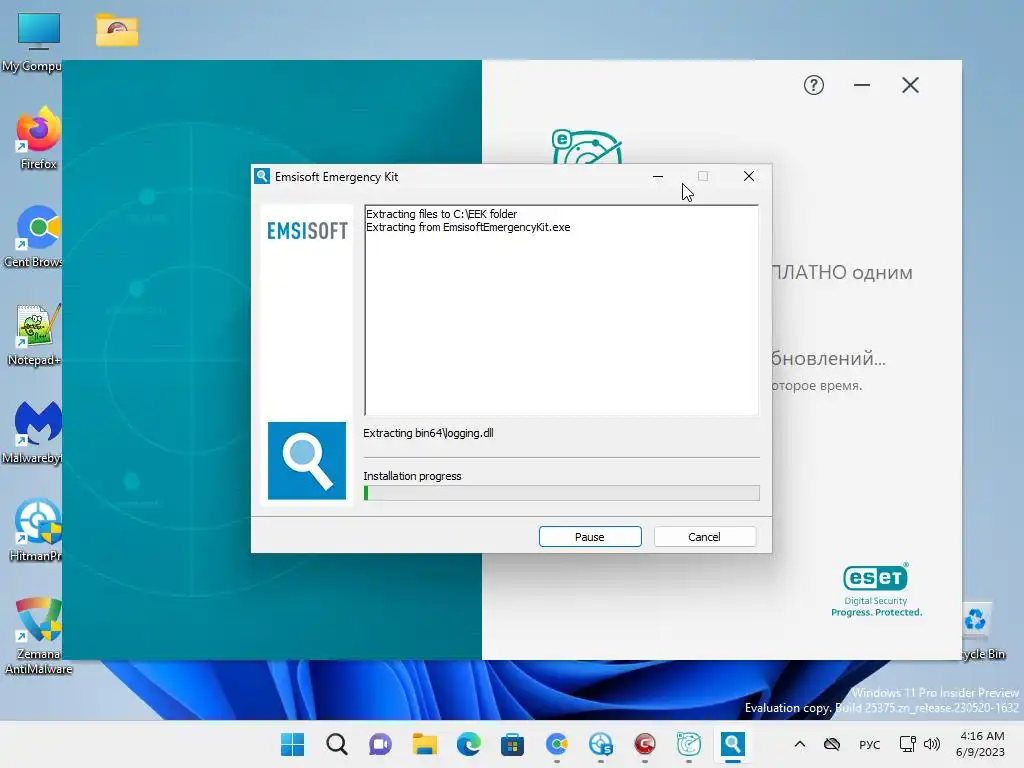Screen dimensions: 1024x768
Task: Open My Computer desktop icon
Action: coord(38,41)
